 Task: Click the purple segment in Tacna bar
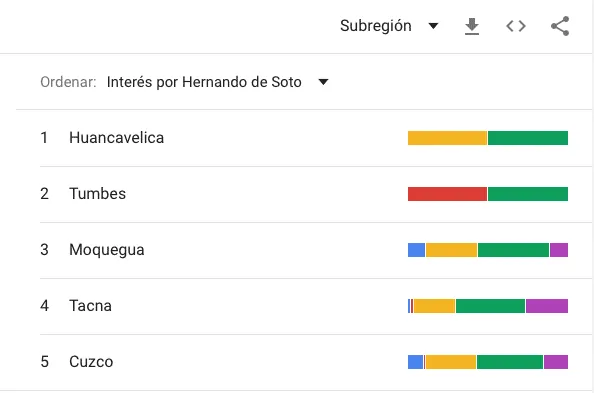pos(547,306)
